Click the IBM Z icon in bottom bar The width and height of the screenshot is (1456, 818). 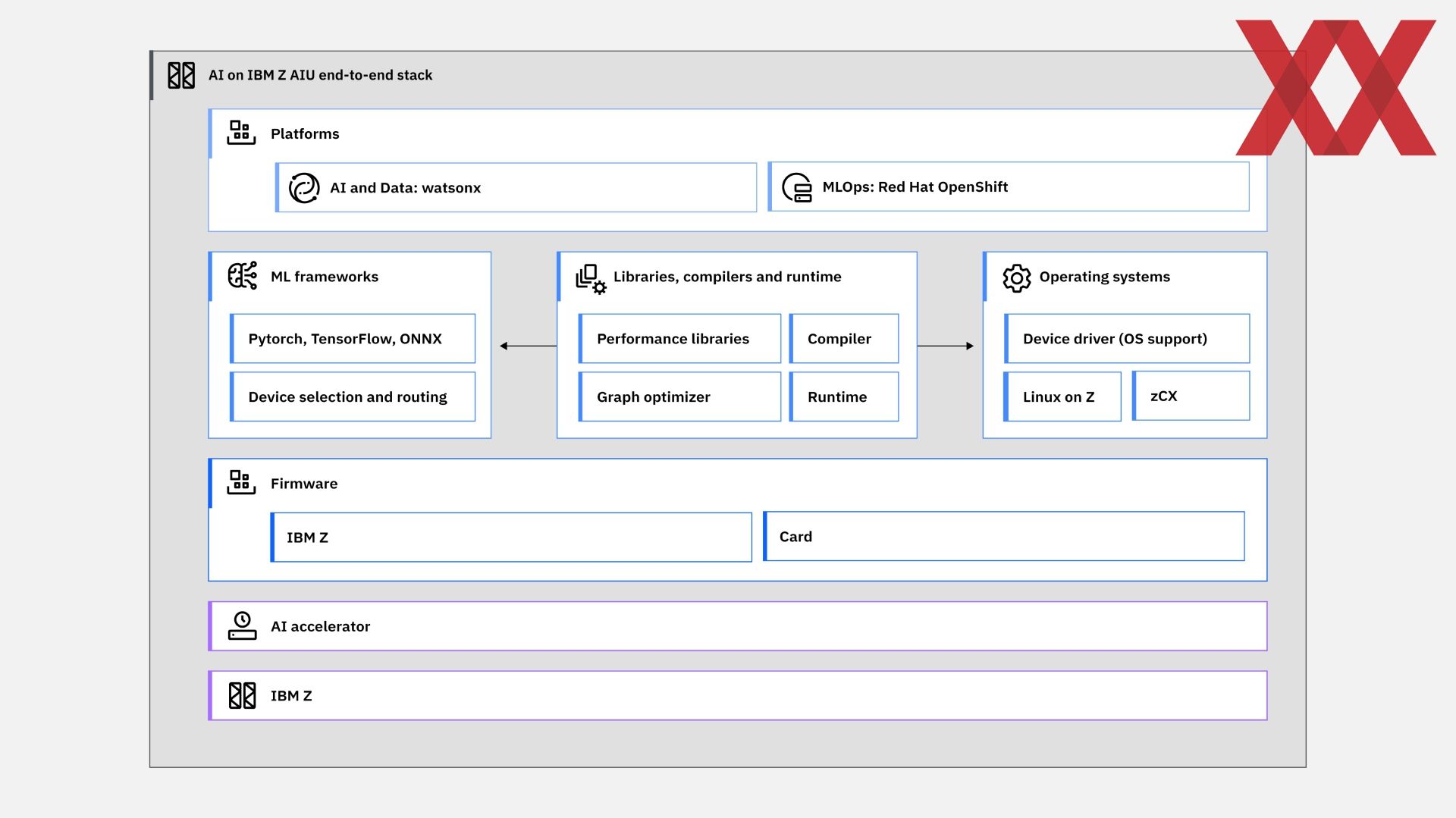243,695
